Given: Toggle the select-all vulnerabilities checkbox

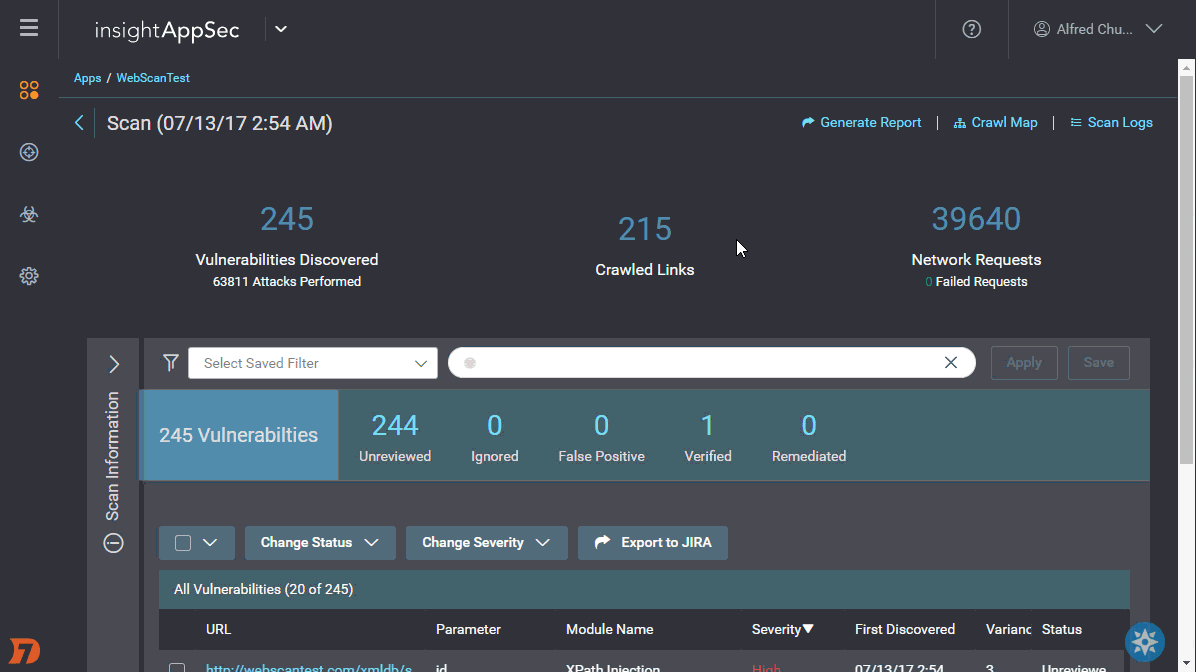Looking at the screenshot, I should tap(183, 543).
